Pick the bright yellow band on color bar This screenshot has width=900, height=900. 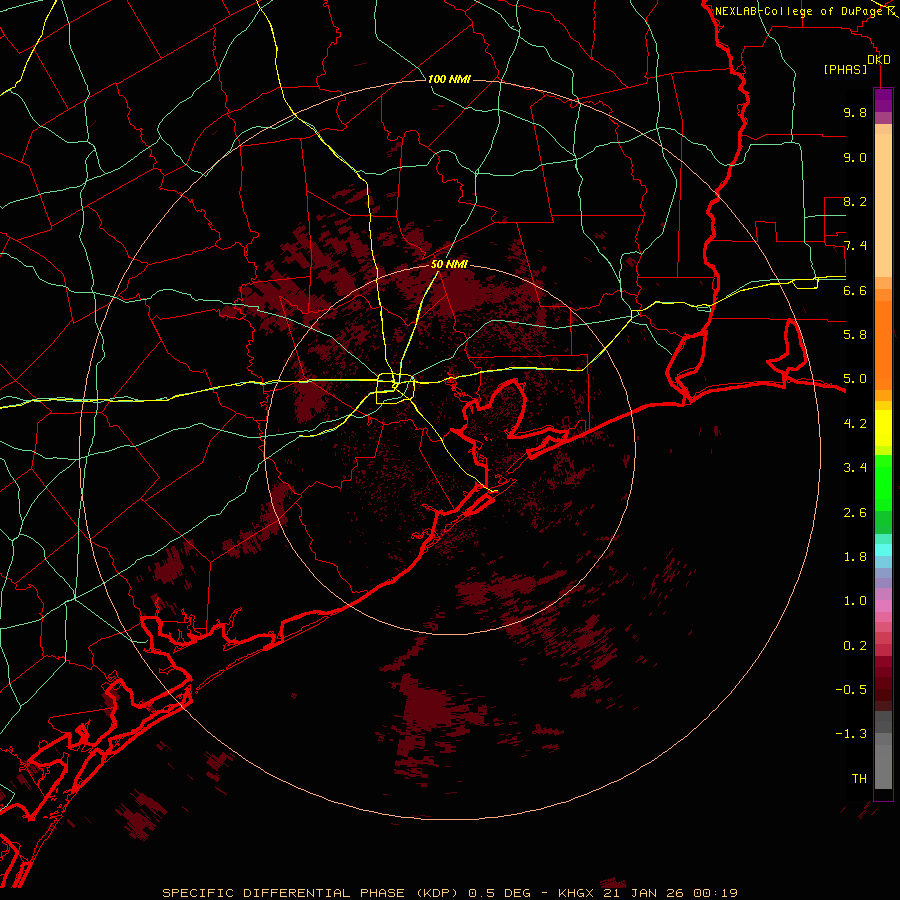[883, 428]
